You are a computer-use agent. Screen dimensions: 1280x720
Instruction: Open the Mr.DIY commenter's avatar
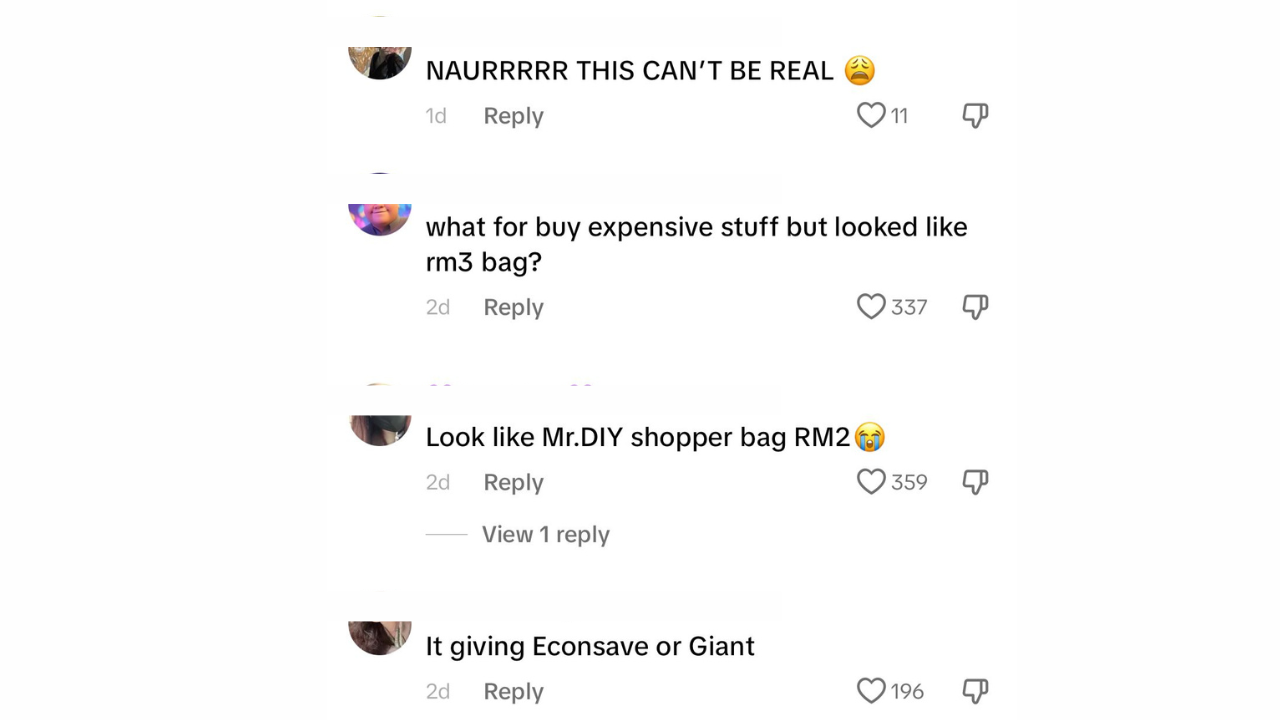380,430
